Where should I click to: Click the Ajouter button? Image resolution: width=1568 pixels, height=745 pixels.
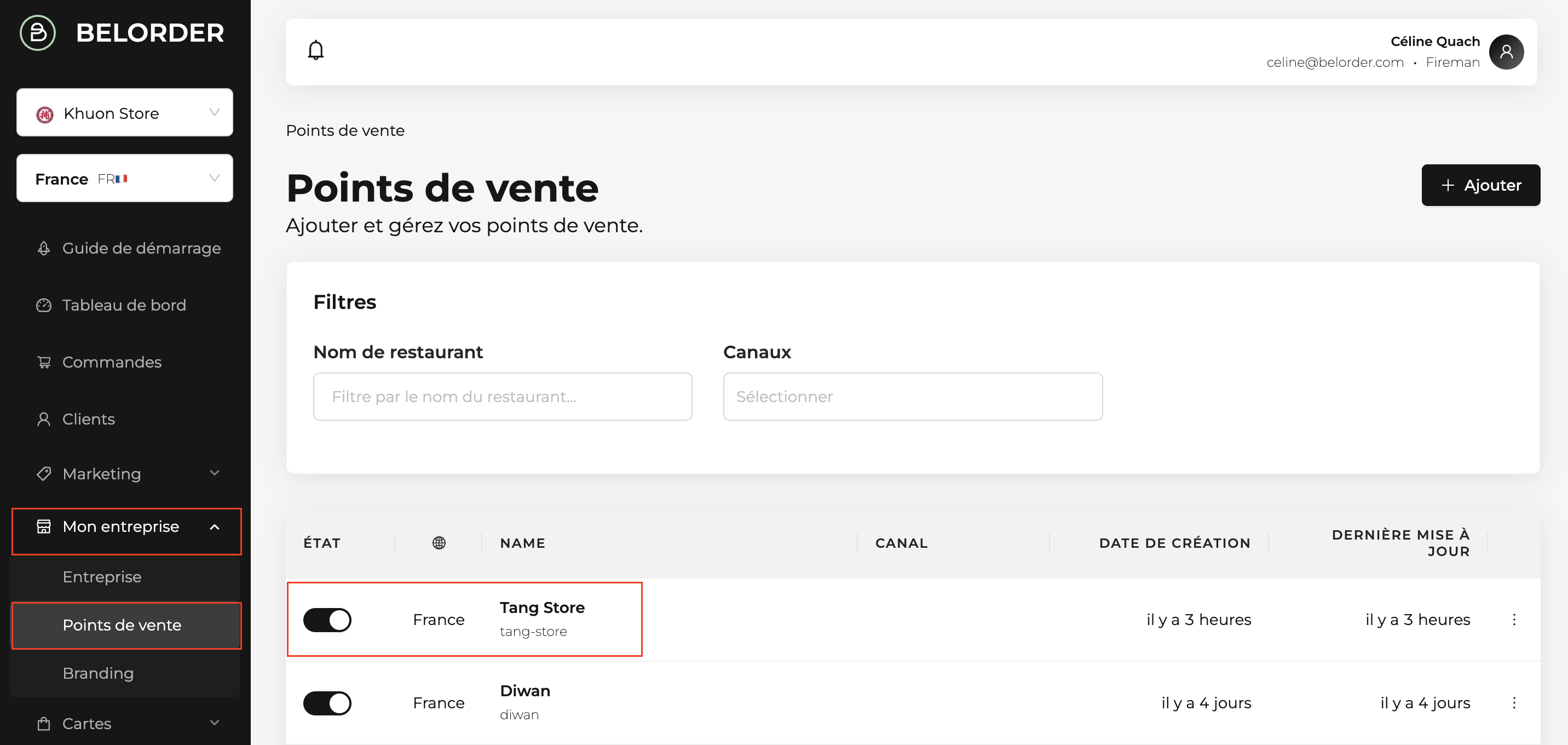point(1480,185)
